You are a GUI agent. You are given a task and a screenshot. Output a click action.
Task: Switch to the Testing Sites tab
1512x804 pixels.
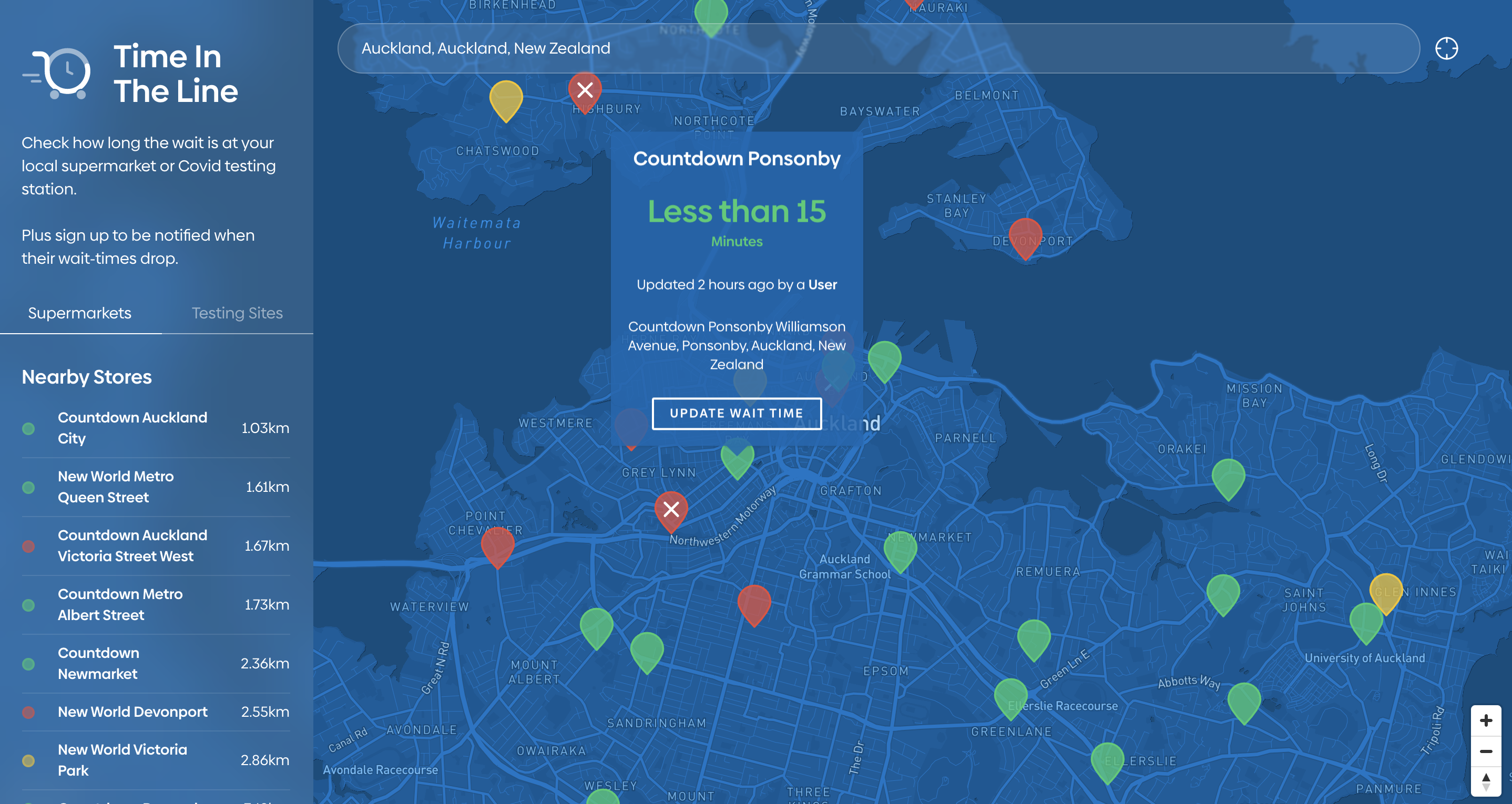[x=237, y=313]
